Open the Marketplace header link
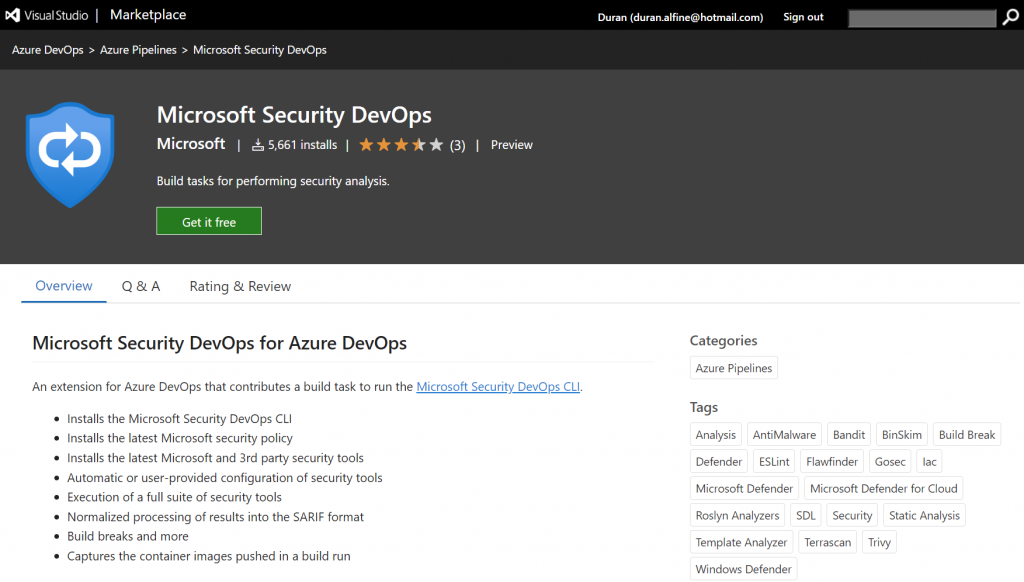1024x582 pixels. coord(148,15)
